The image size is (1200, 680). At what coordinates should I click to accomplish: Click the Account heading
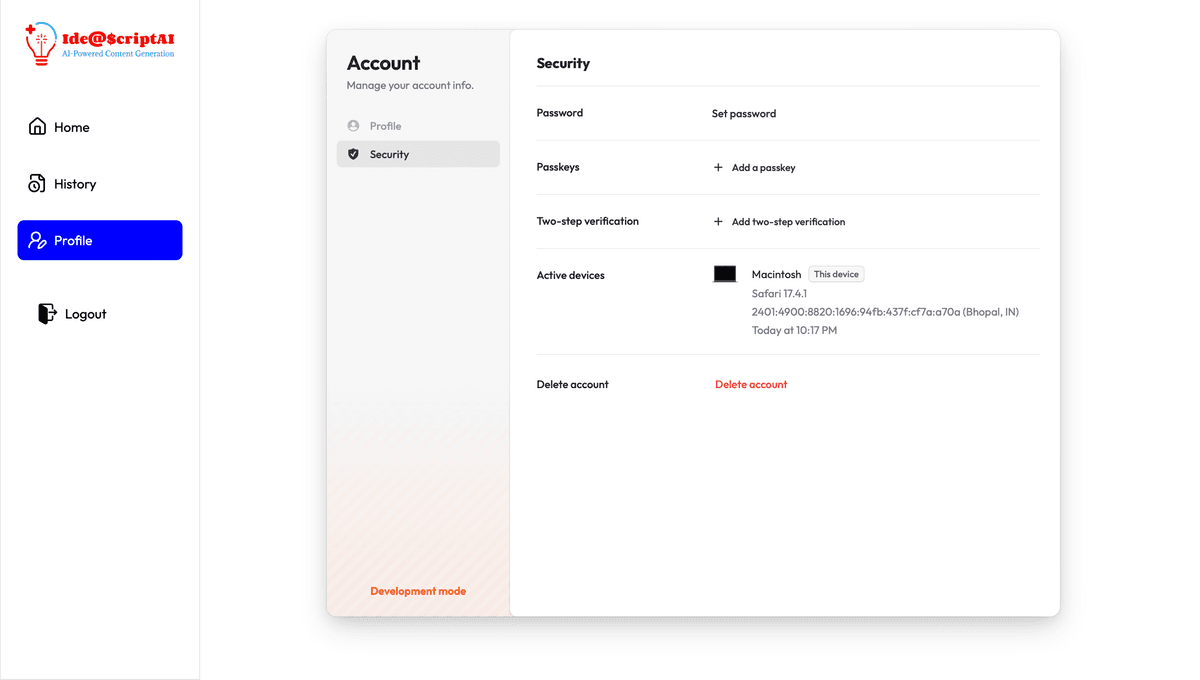[x=383, y=63]
